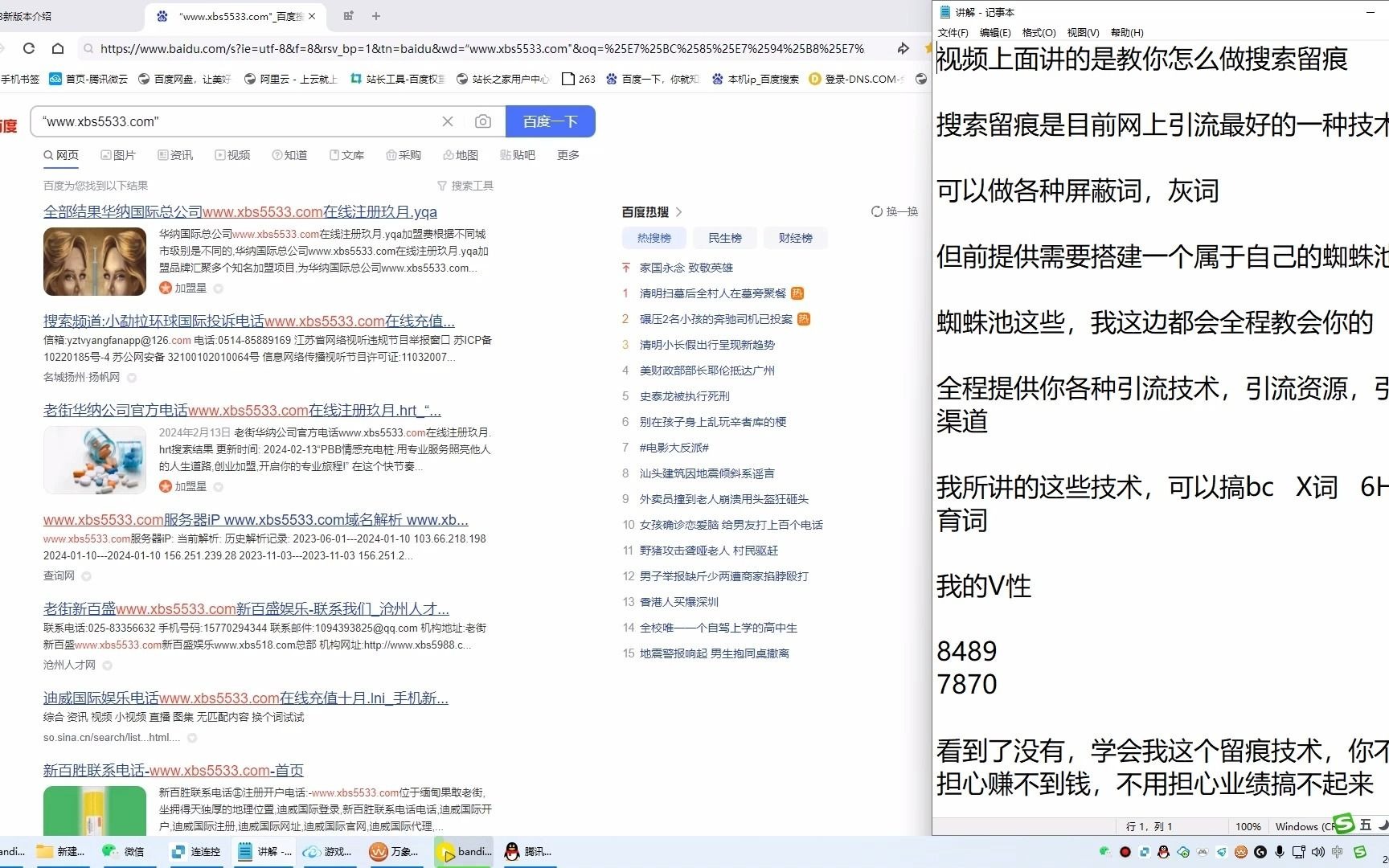Open the 文库 search tab
1389x868 pixels.
[346, 155]
